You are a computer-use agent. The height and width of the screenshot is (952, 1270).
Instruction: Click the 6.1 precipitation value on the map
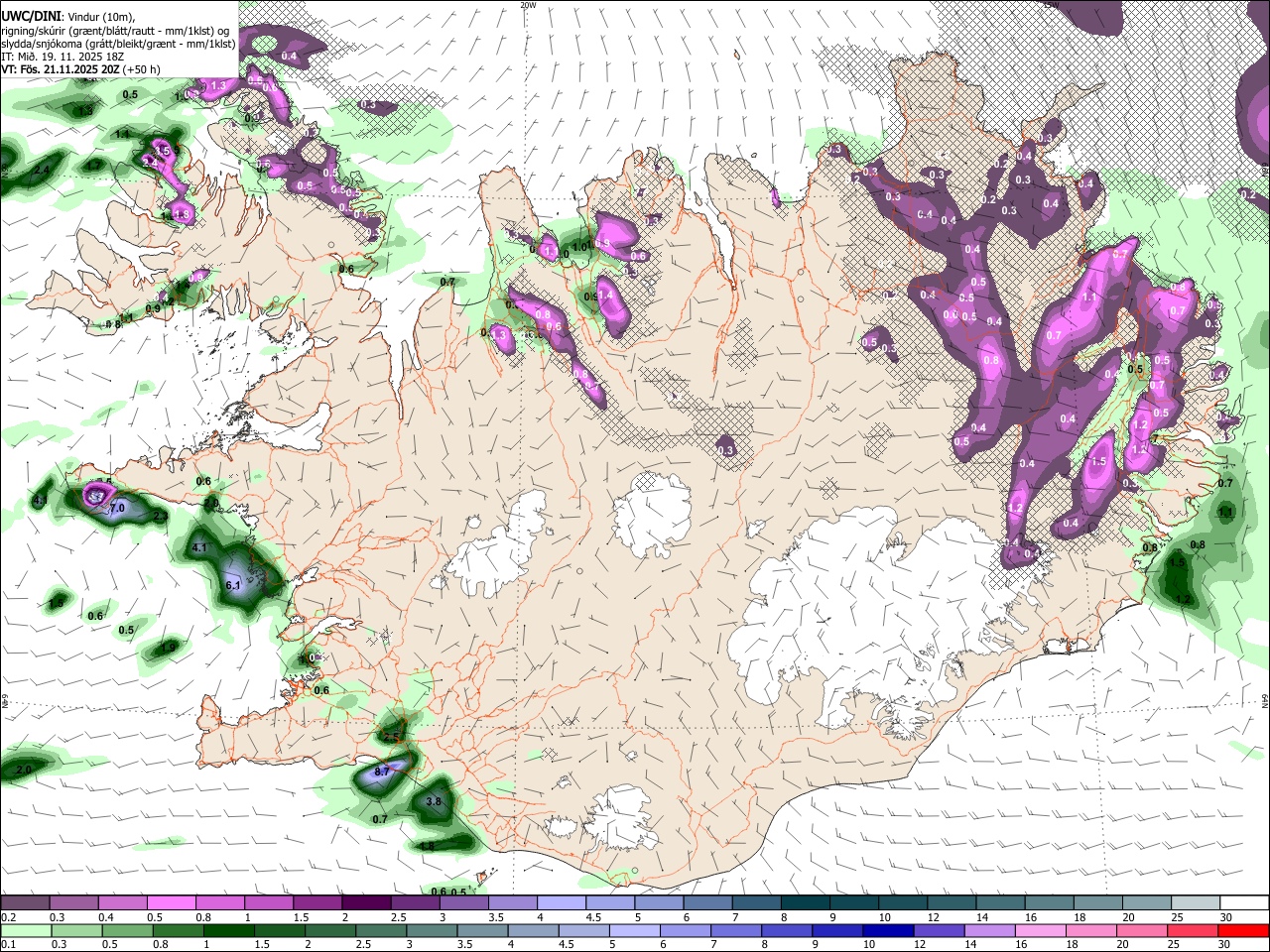click(234, 585)
